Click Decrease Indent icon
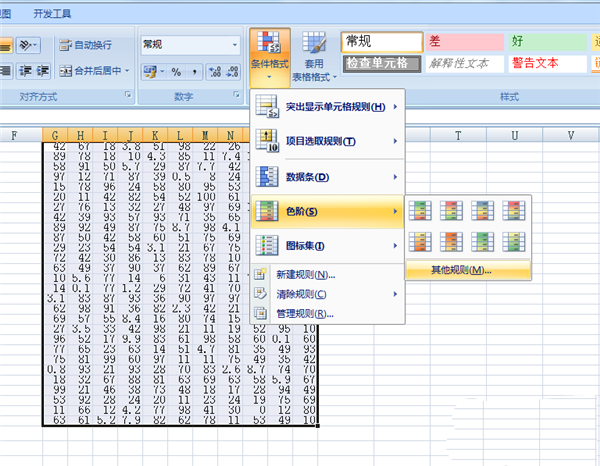This screenshot has width=600, height=466. [x=26, y=71]
